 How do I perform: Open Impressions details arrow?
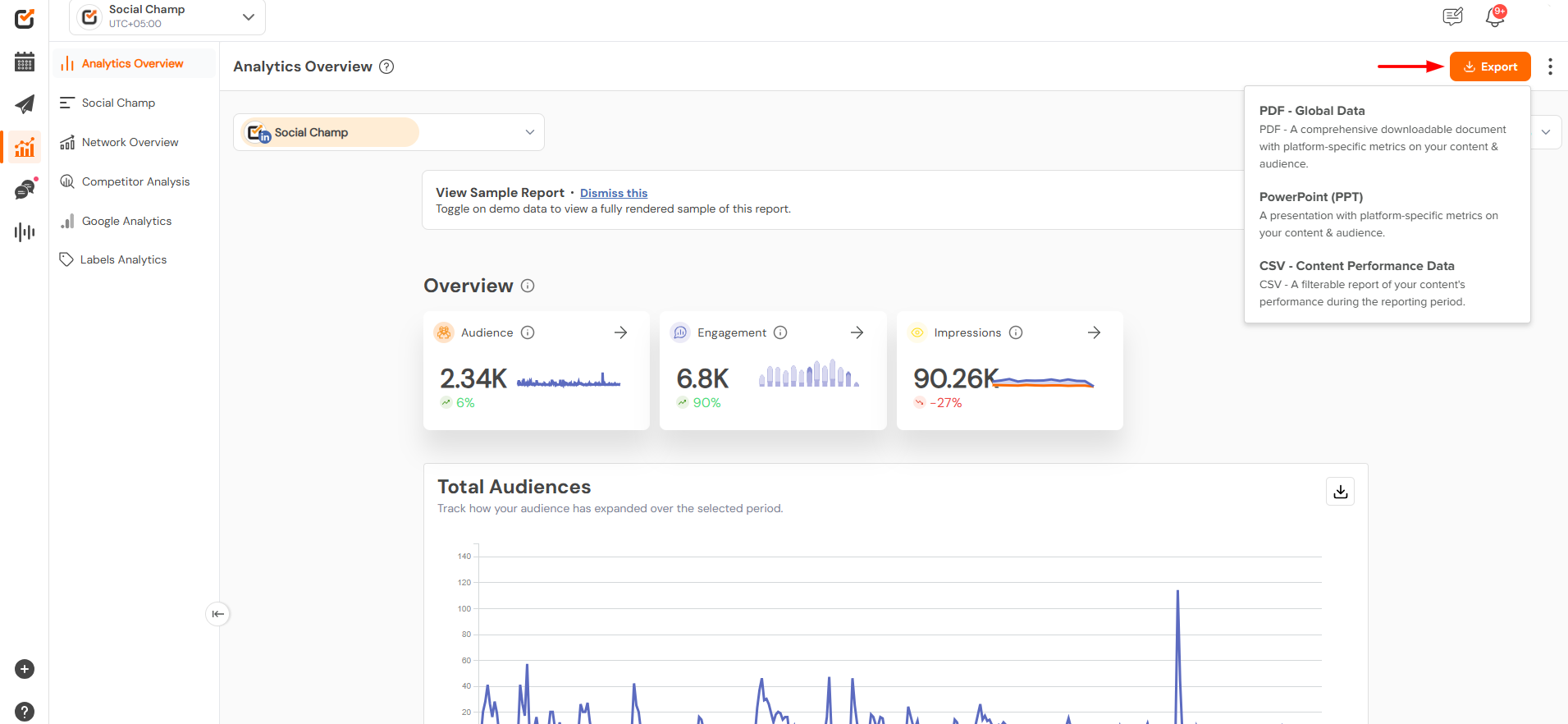tap(1095, 332)
